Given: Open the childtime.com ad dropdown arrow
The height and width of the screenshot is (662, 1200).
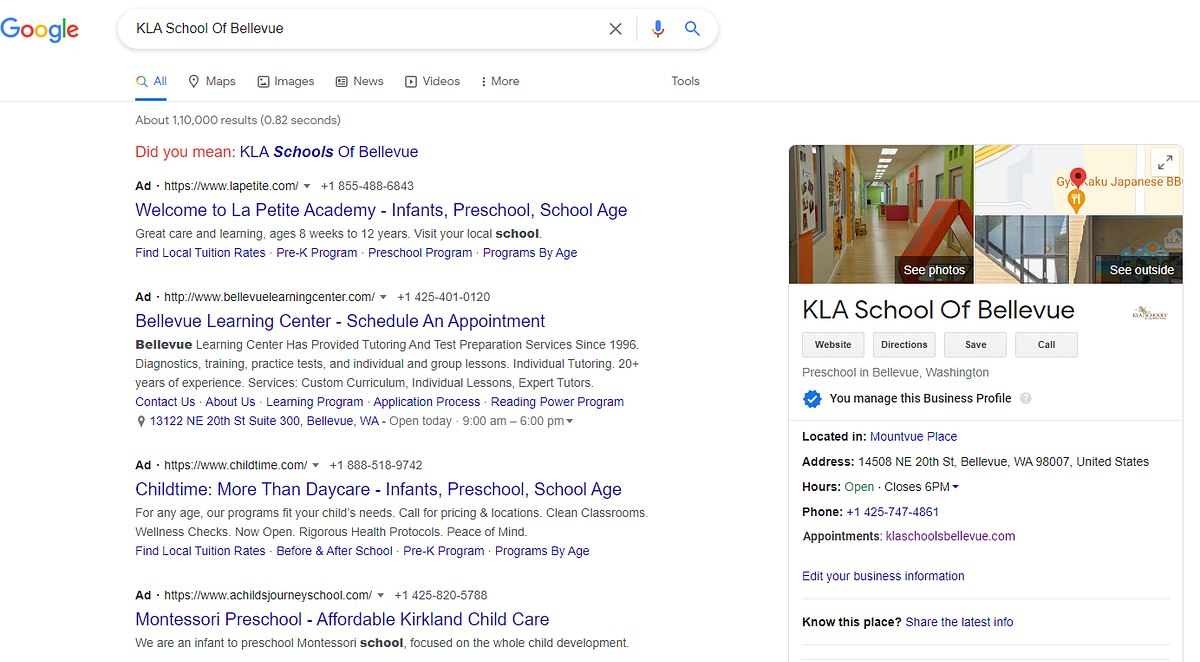Looking at the screenshot, I should click(x=316, y=465).
